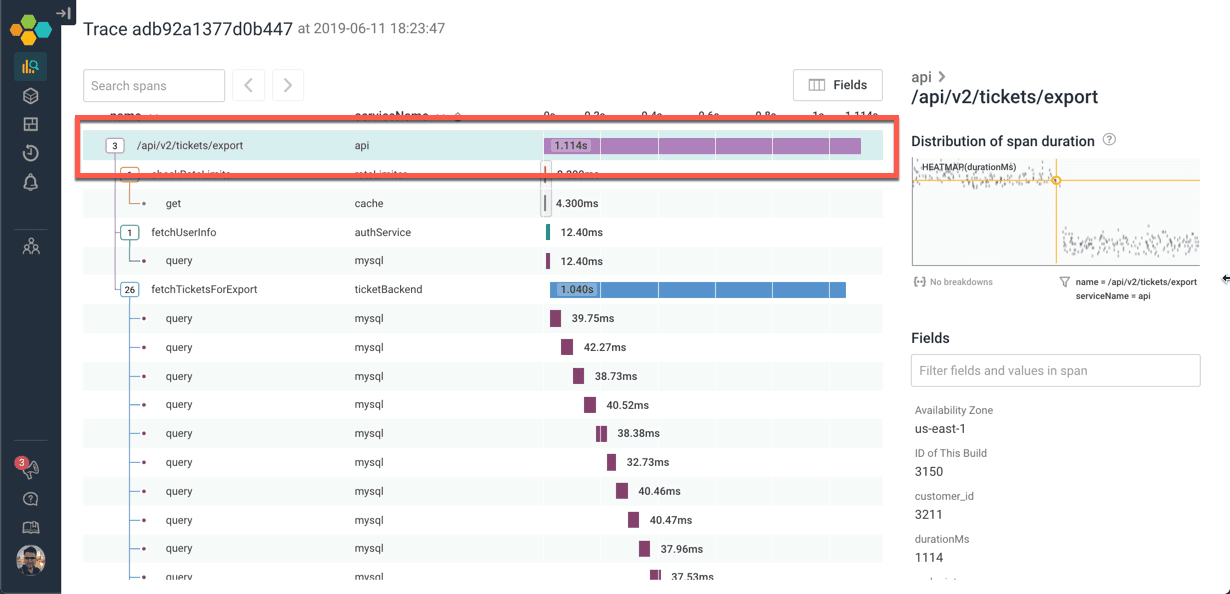Collapse fetchTicketsForExport span showing 26 children
This screenshot has width=1230, height=594.
(129, 290)
